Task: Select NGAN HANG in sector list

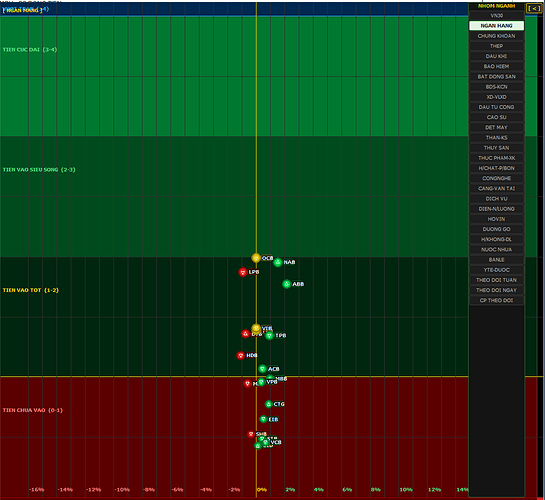Action: coord(496,26)
